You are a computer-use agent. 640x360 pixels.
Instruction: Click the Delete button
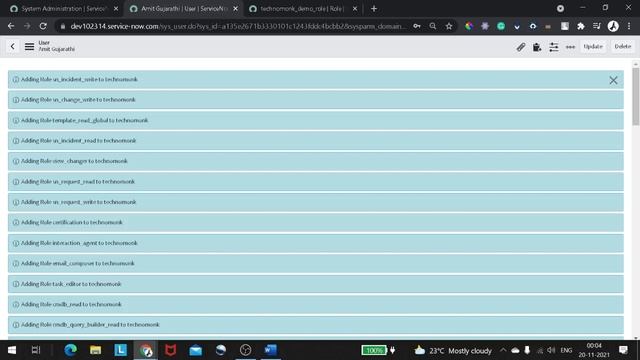pos(622,47)
